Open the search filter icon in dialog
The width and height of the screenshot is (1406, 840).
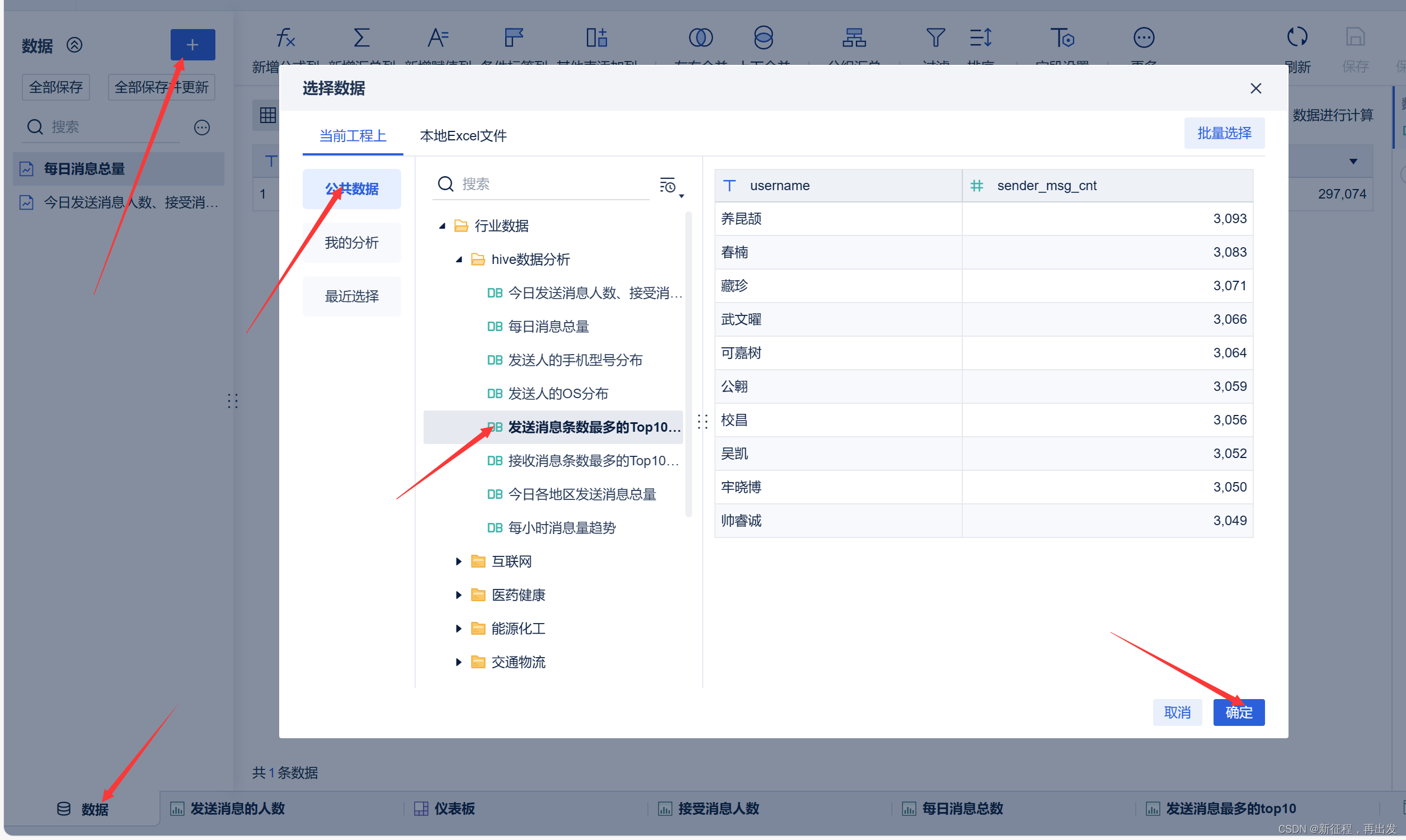671,185
